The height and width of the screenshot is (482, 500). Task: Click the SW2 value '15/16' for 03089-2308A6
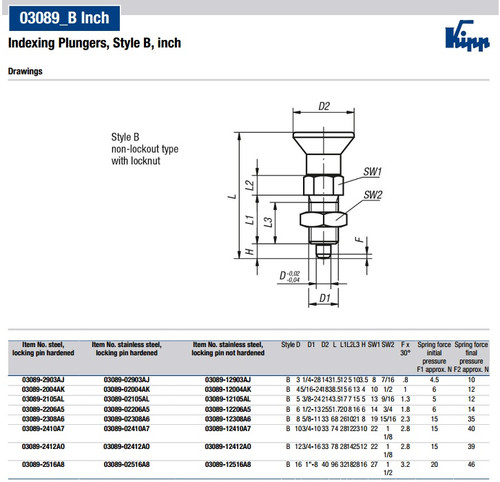pos(388,419)
